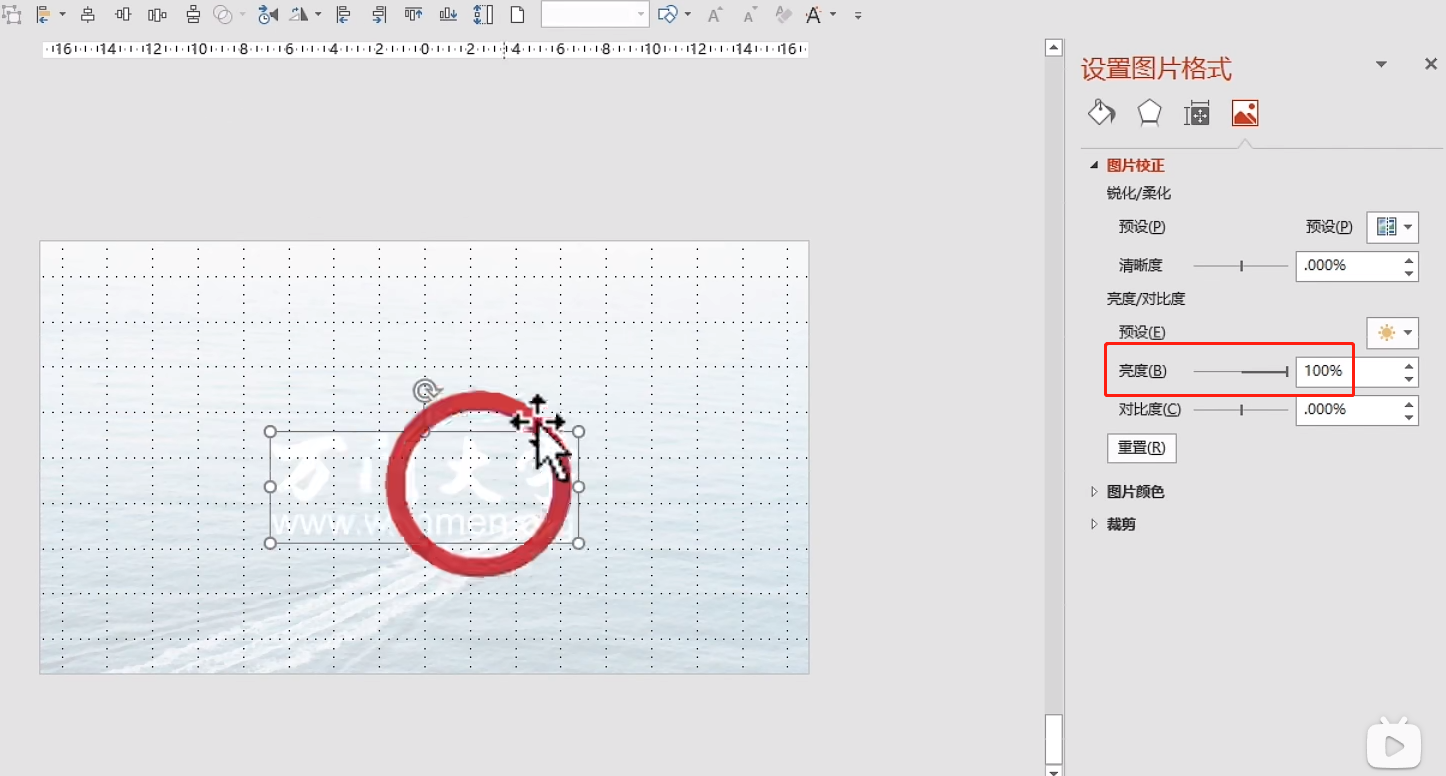Click the editing area scrollbar up arrow
This screenshot has height=776, width=1446.
pyautogui.click(x=1053, y=47)
